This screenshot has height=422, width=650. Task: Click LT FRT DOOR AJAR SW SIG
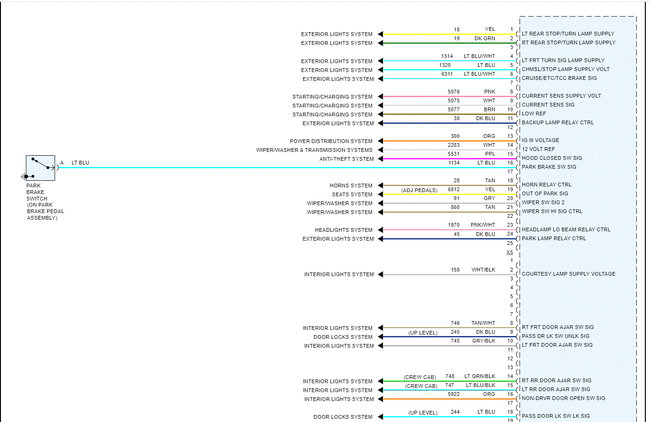coord(557,345)
